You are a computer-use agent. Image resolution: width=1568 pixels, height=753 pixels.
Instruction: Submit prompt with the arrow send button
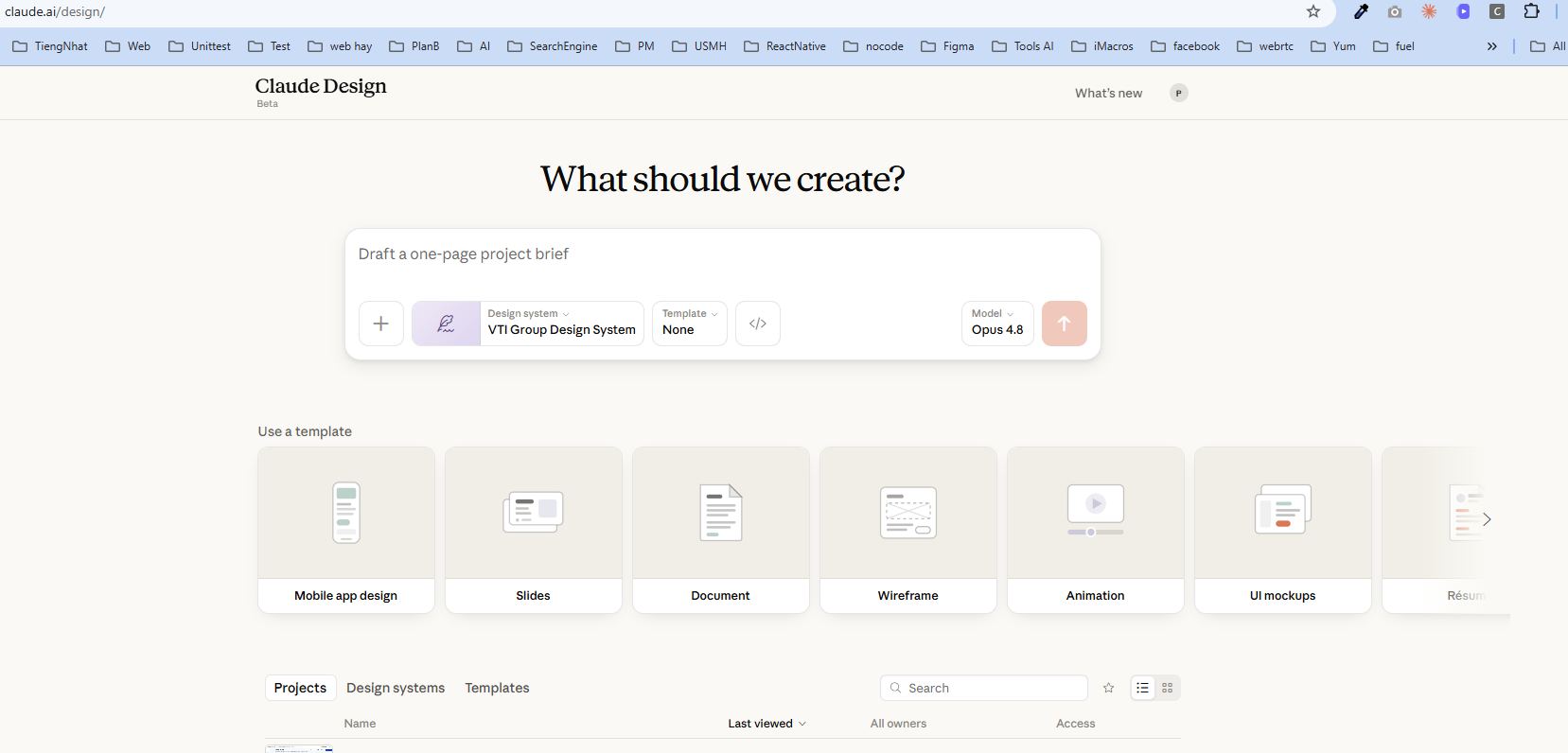(x=1065, y=324)
